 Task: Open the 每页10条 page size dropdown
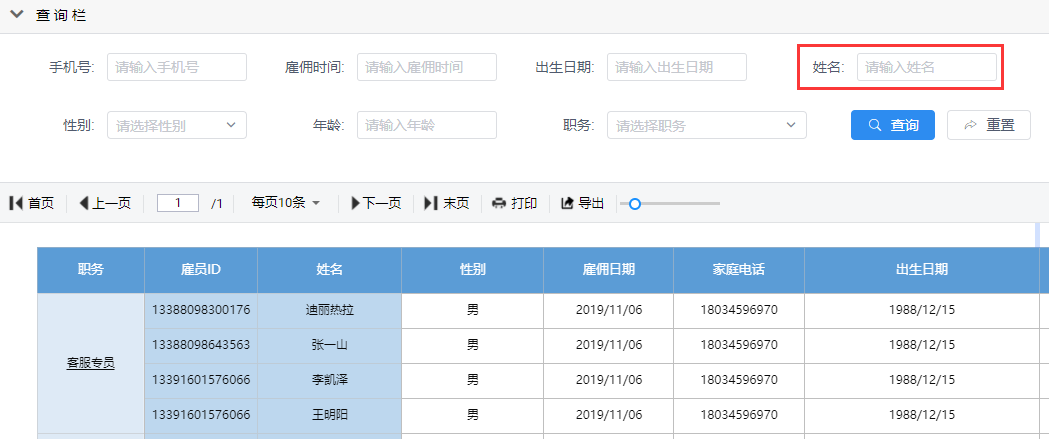286,203
